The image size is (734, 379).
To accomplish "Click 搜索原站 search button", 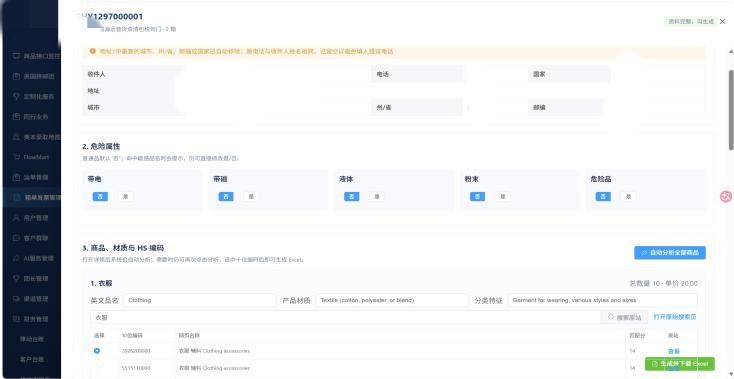I will 624,317.
